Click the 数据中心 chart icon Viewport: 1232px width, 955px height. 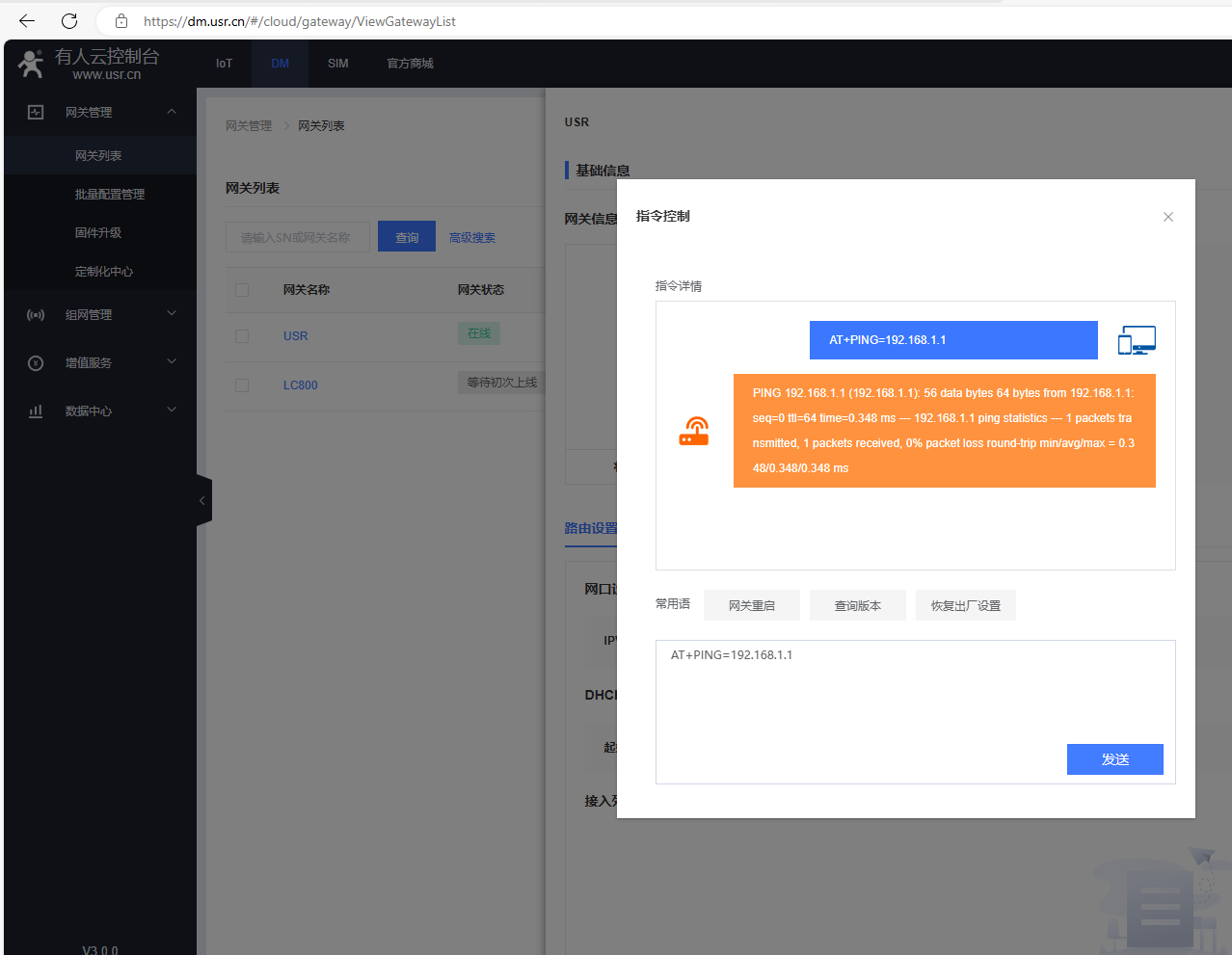click(x=36, y=411)
